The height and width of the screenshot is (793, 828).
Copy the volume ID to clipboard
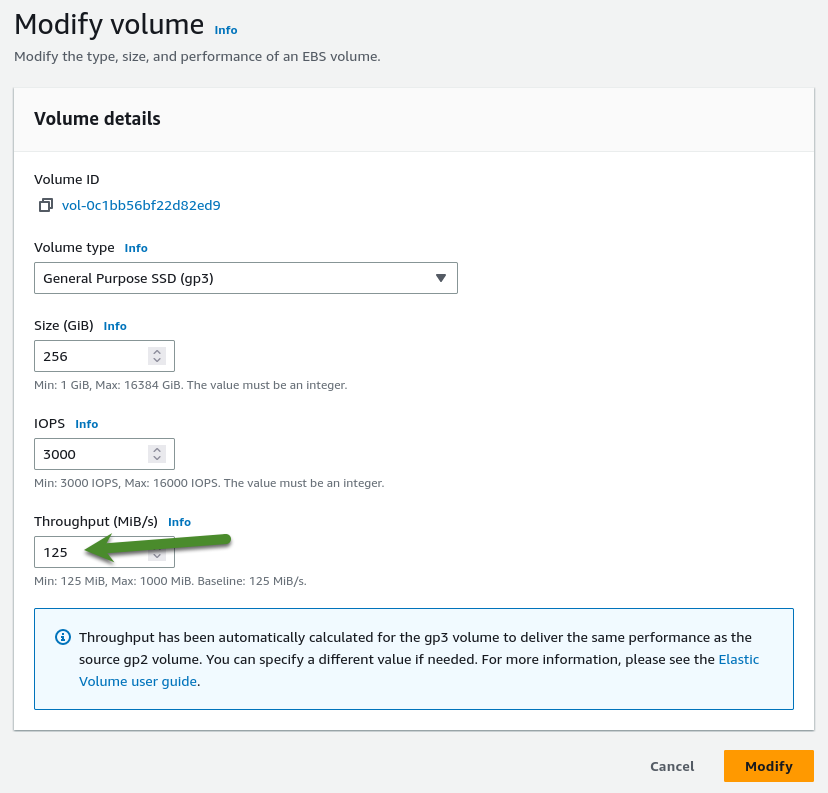pos(45,206)
